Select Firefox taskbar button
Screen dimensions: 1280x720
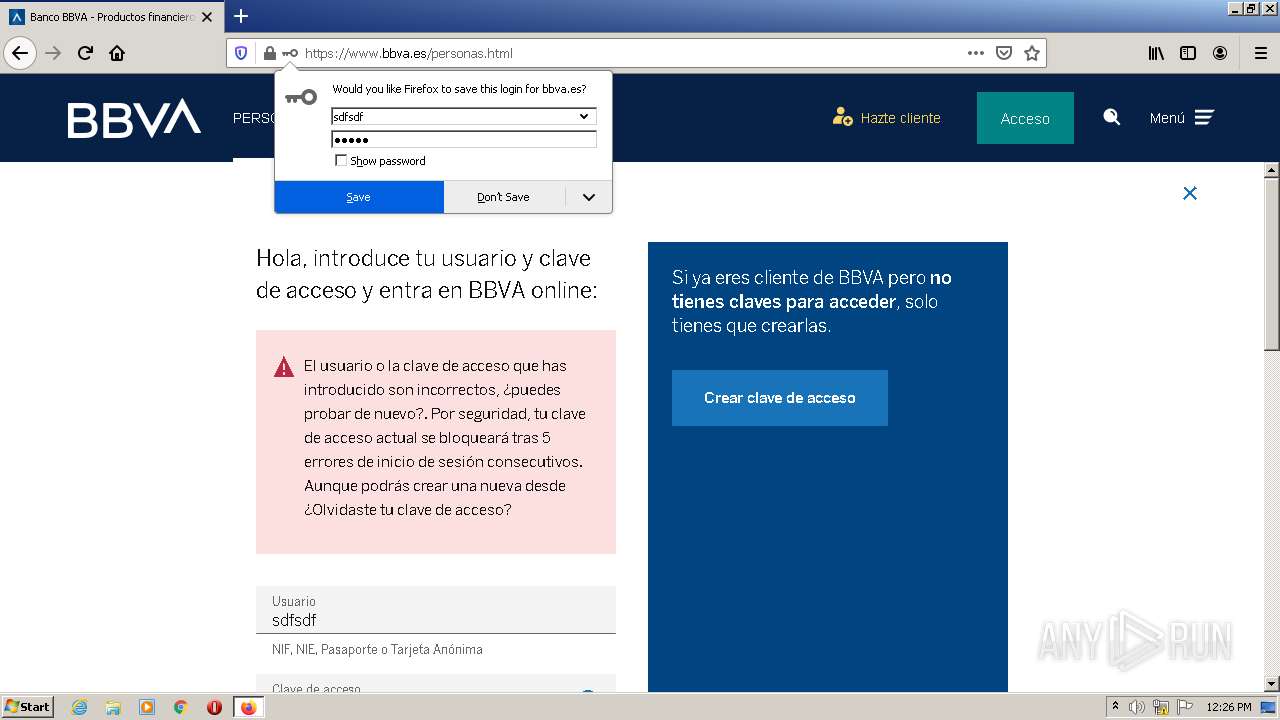click(248, 707)
